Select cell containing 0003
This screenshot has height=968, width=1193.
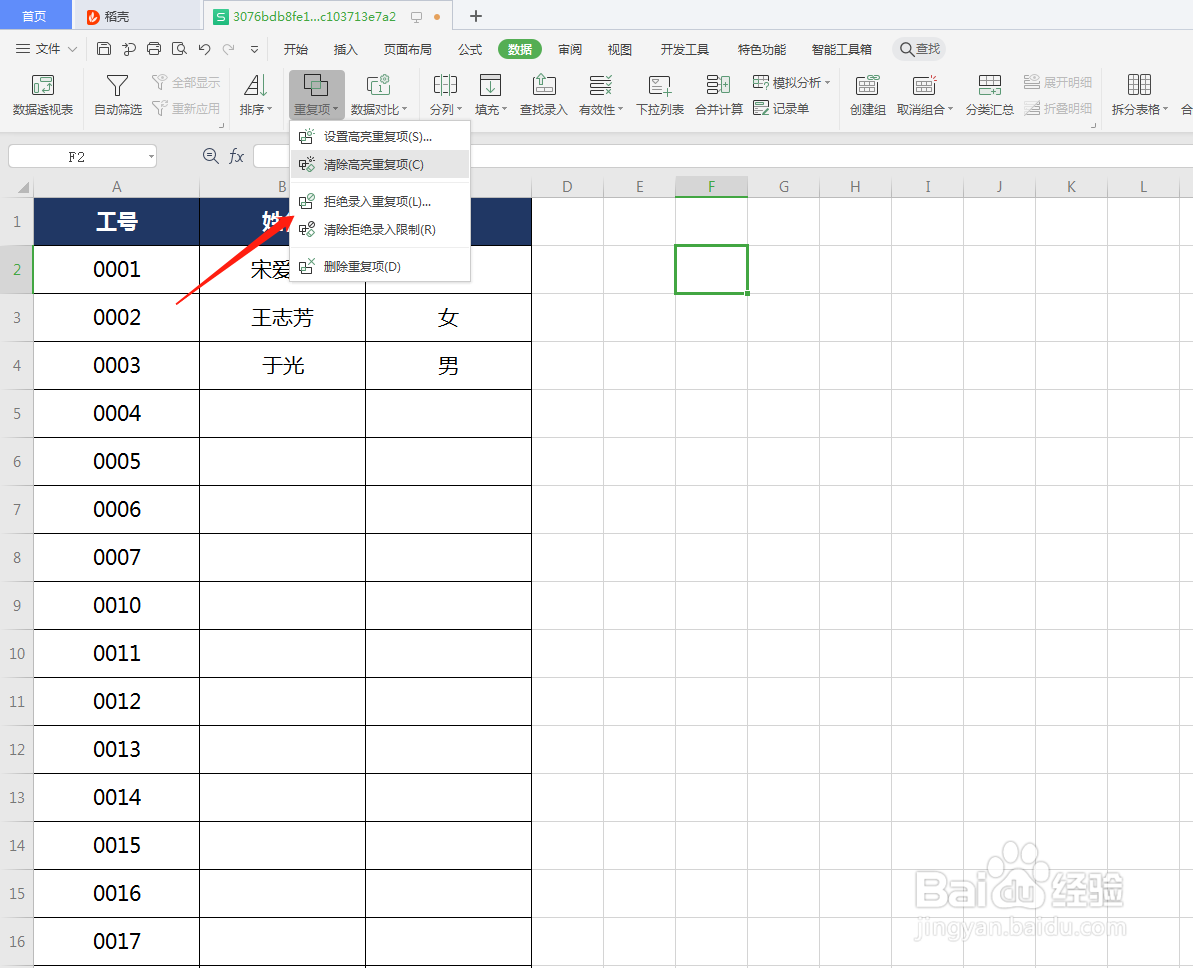pos(116,366)
